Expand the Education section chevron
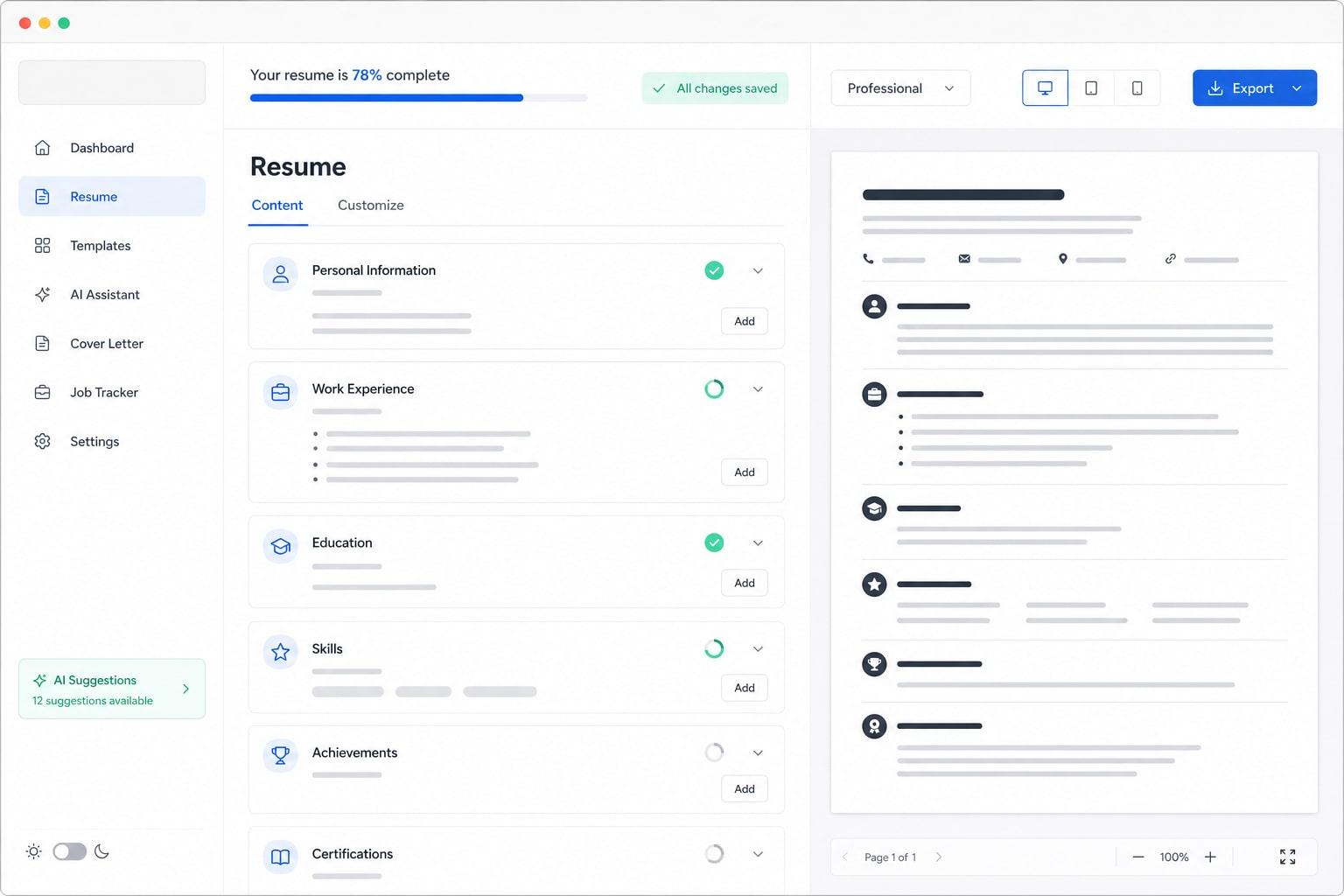The image size is (1344, 896). [758, 543]
